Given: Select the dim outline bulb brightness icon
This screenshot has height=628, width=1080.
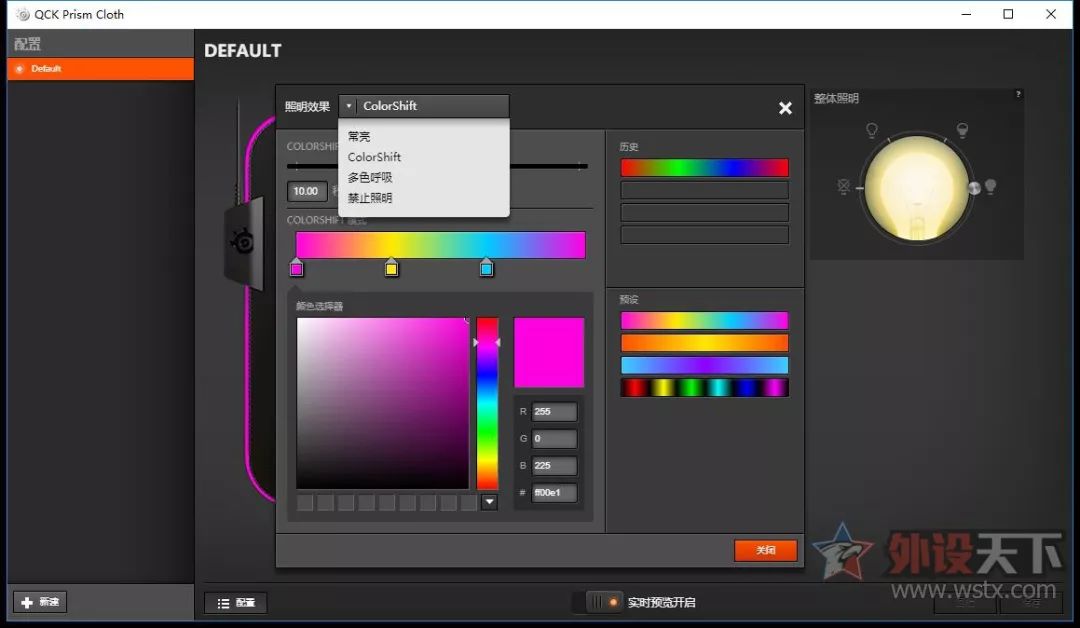Looking at the screenshot, I should pos(871,129).
